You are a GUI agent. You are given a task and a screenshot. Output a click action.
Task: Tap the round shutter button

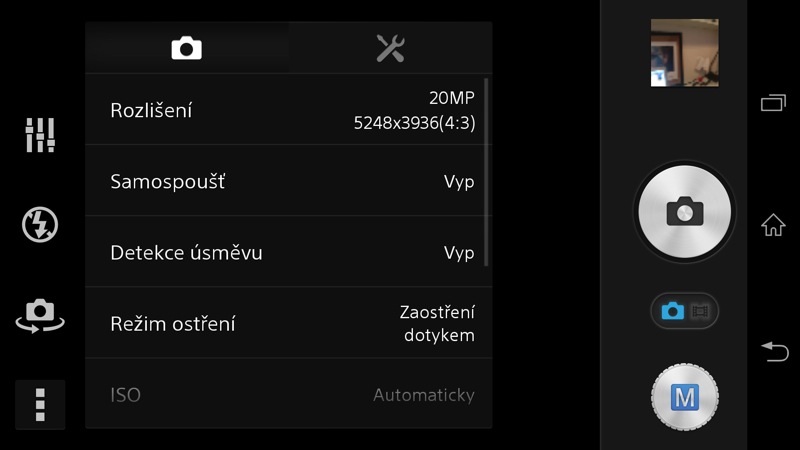684,212
